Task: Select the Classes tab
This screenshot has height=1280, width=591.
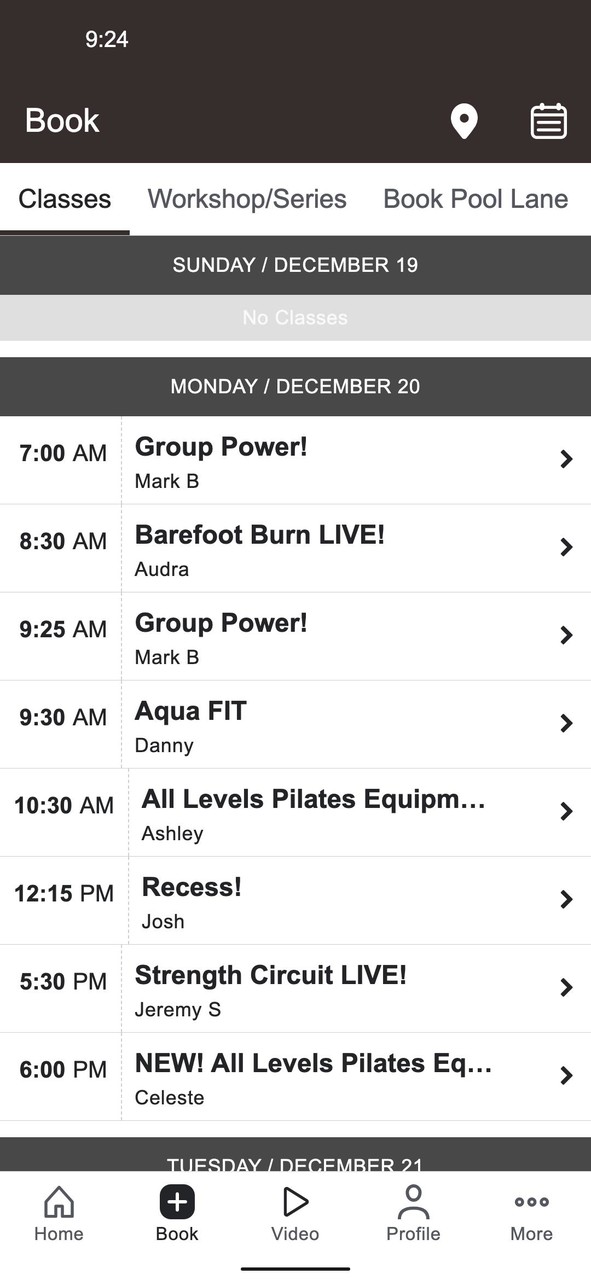Action: tap(65, 199)
